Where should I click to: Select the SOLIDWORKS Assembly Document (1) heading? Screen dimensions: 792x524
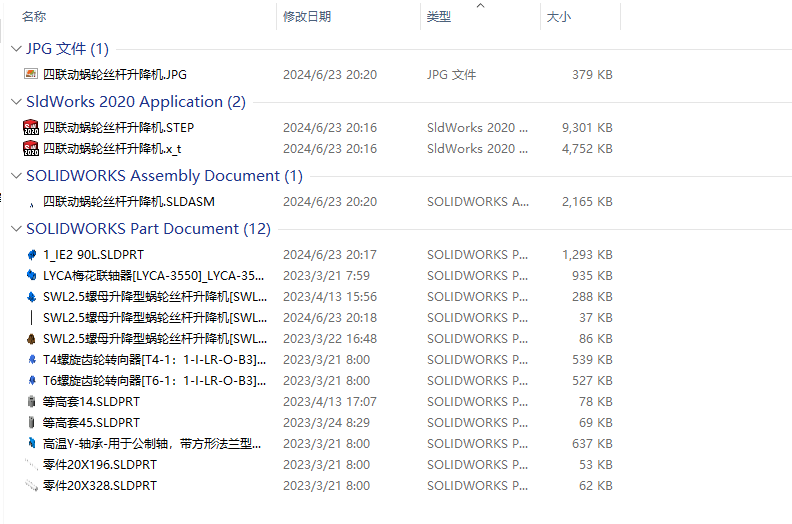[164, 175]
